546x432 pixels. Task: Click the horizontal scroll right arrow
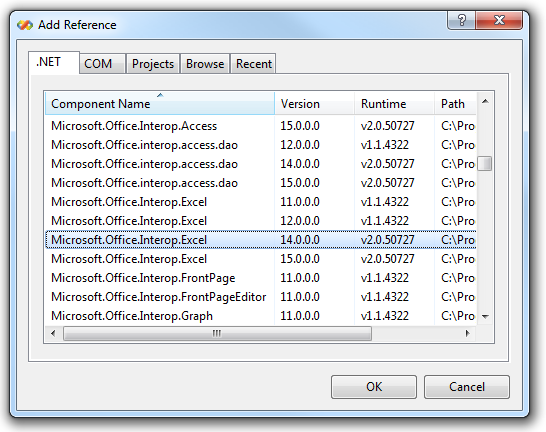point(468,333)
